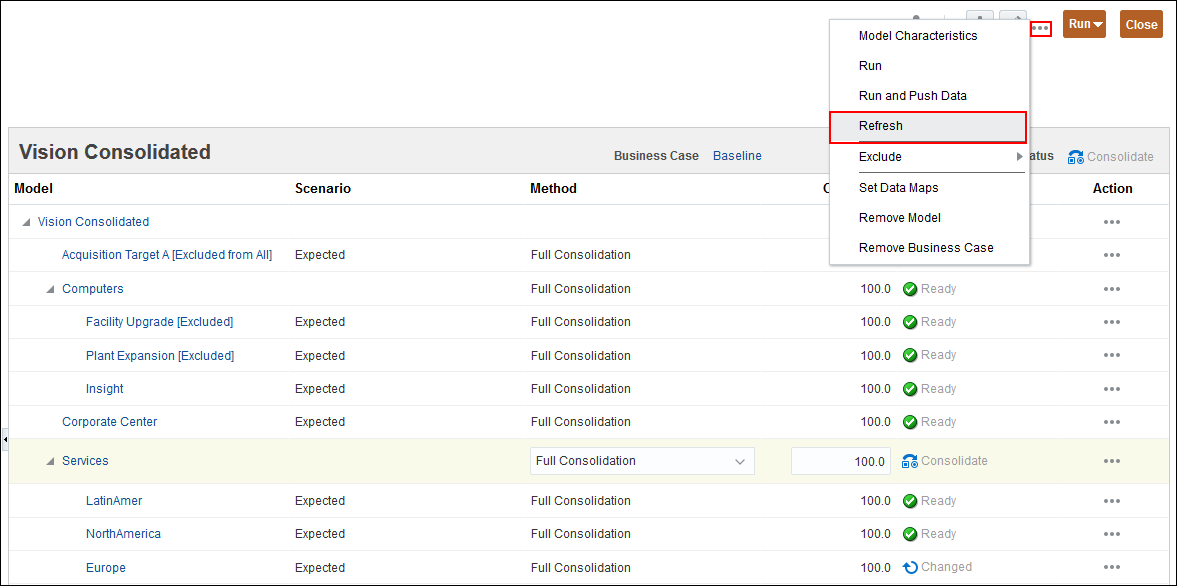Collapse the Computers tree node
The image size is (1177, 586).
50,289
